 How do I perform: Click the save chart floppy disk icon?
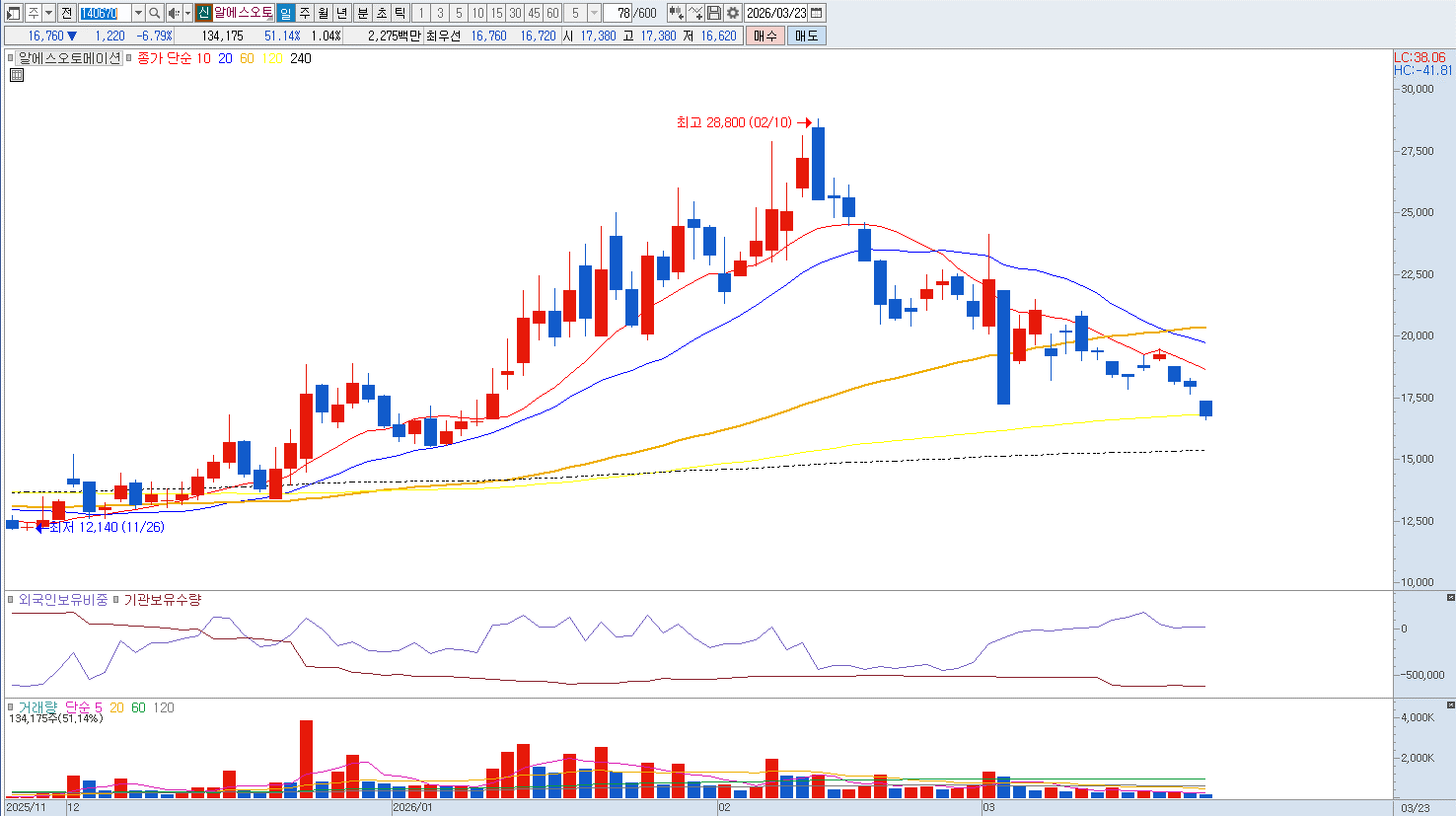(714, 13)
